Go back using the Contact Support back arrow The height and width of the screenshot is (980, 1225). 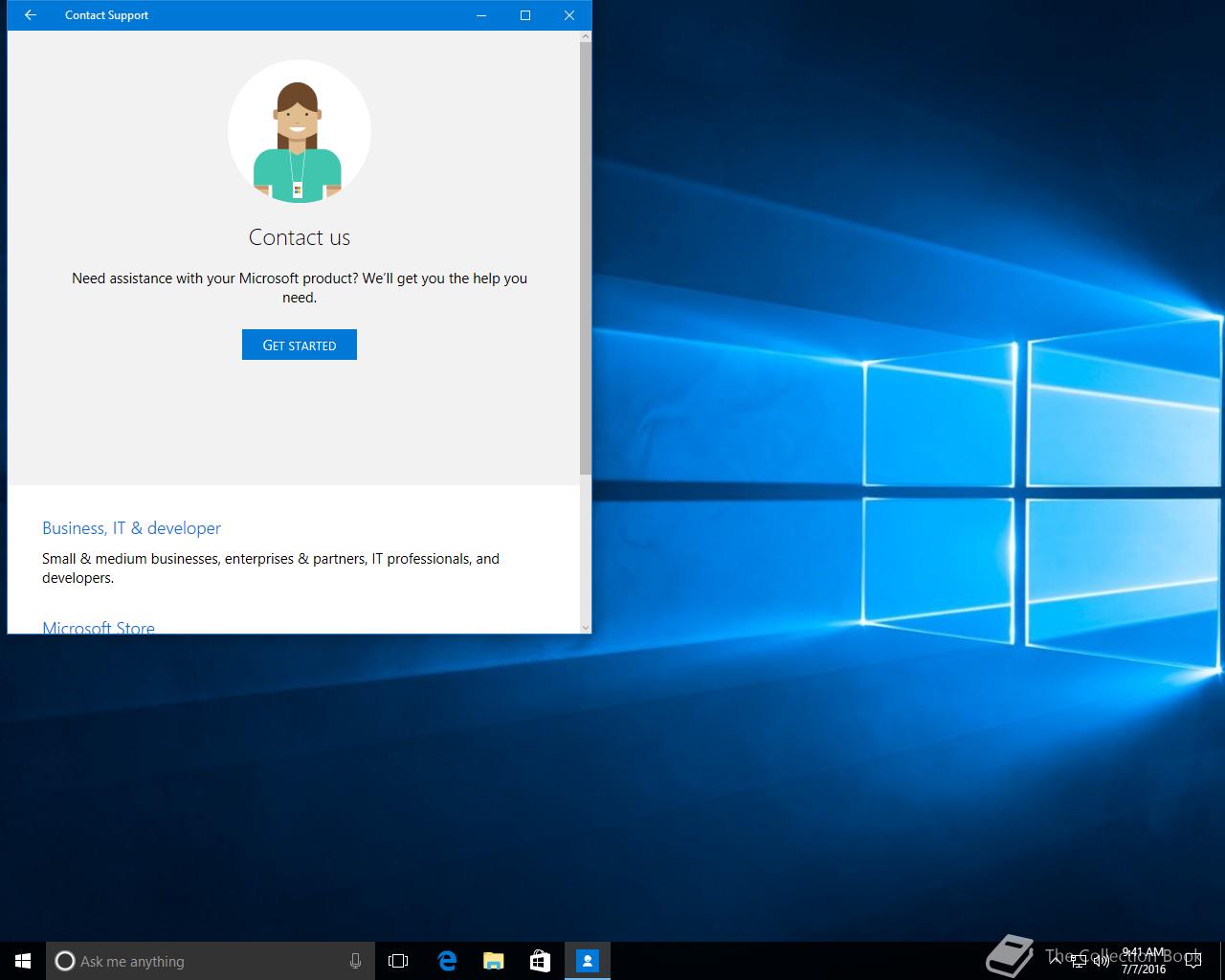(x=31, y=15)
